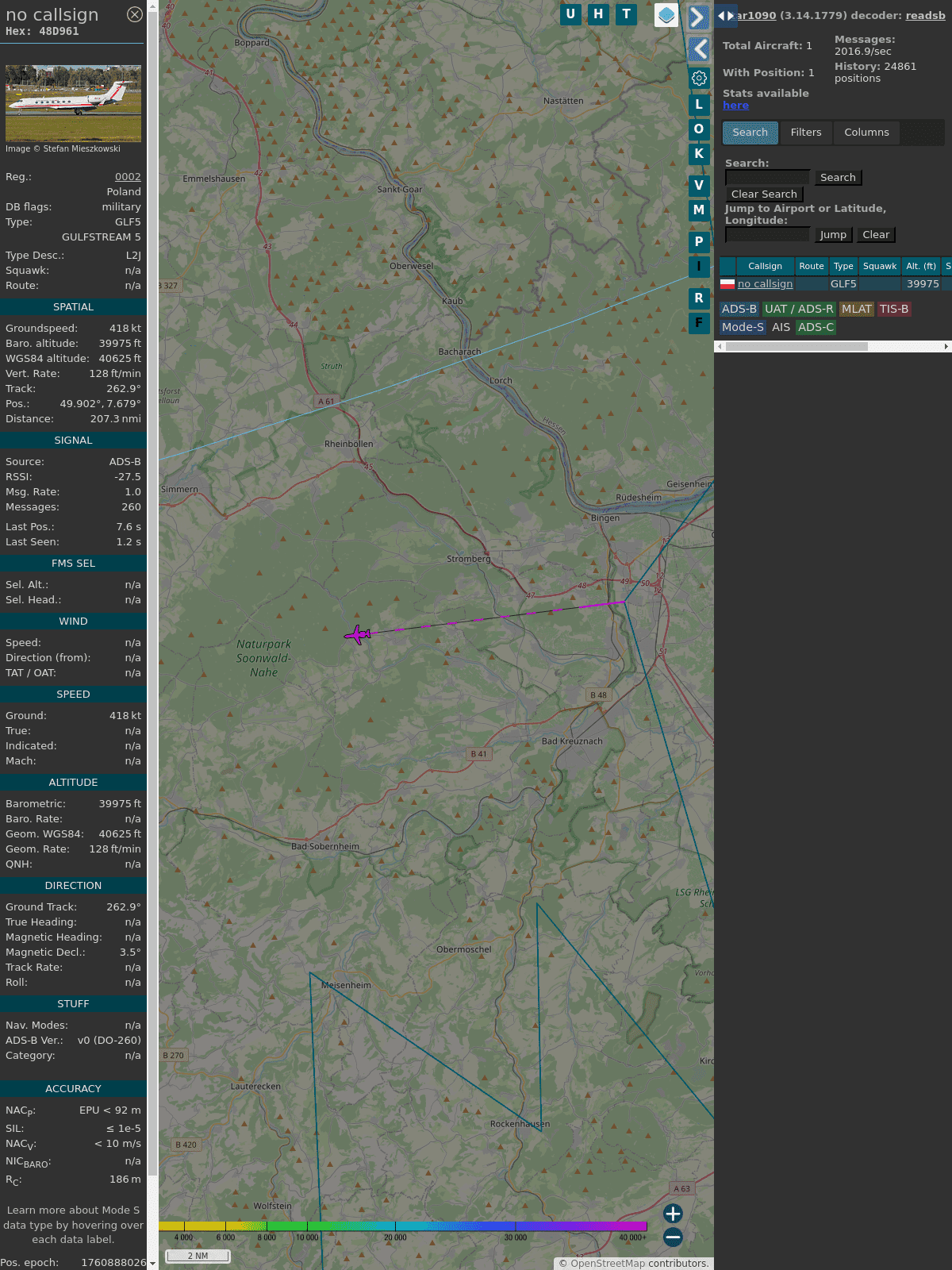Click the ADS-C legend label
This screenshot has height=1270, width=952.
[x=816, y=328]
